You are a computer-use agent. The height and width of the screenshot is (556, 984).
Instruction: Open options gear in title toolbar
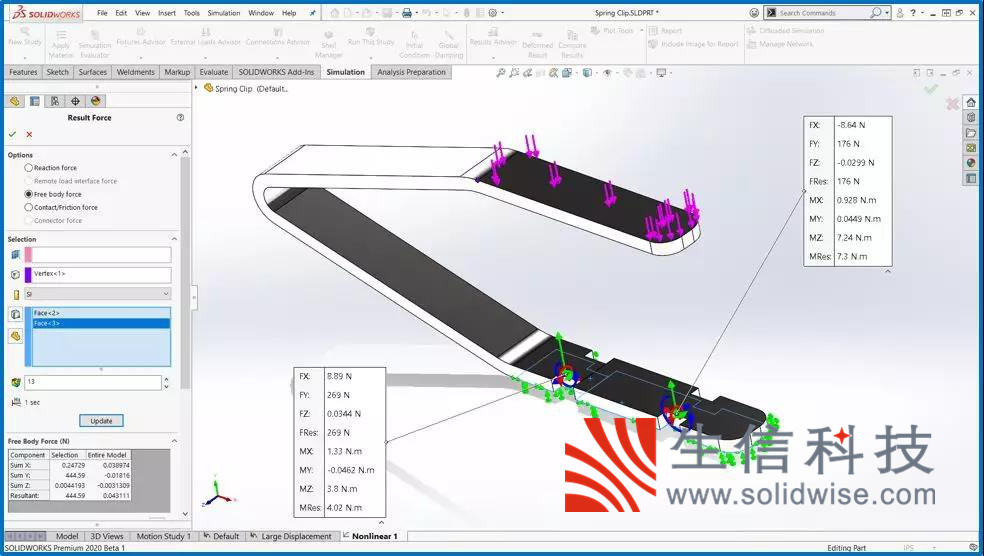pos(493,13)
